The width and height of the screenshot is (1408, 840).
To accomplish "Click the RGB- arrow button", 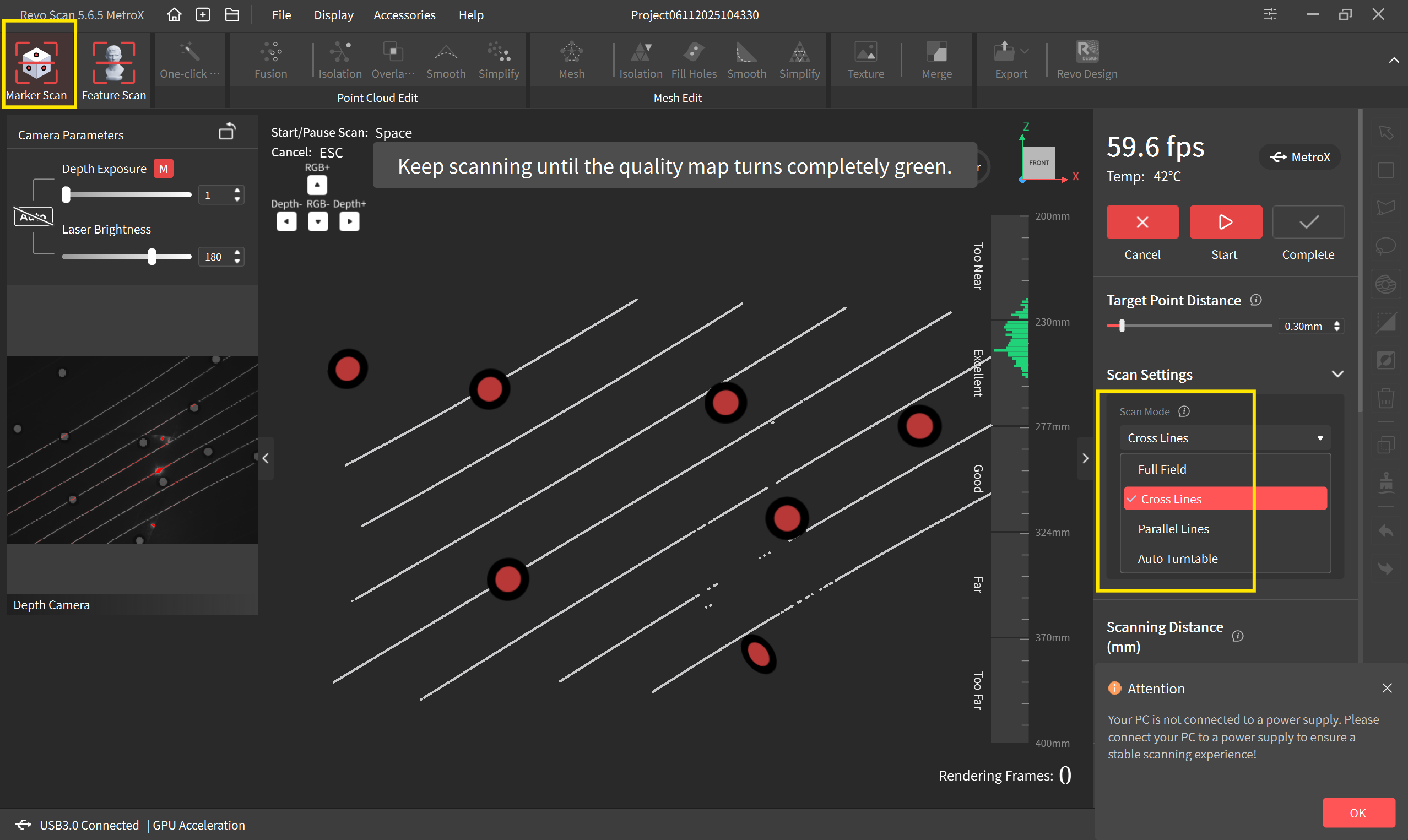I will click(318, 221).
